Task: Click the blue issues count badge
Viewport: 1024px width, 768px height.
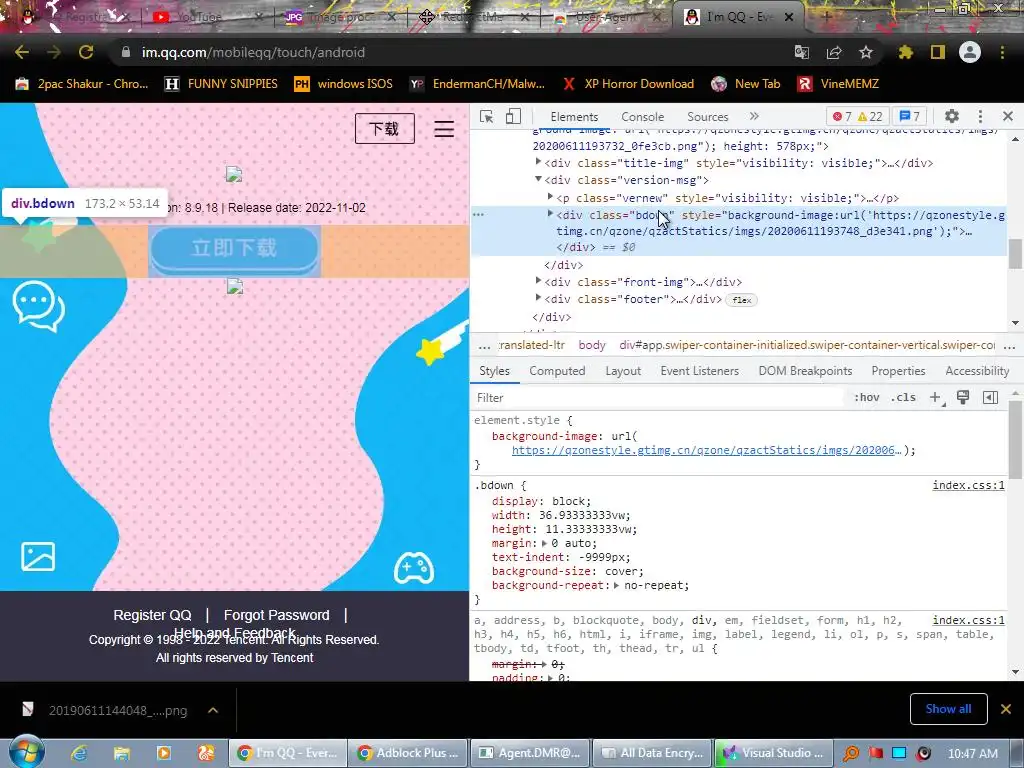Action: pos(910,116)
